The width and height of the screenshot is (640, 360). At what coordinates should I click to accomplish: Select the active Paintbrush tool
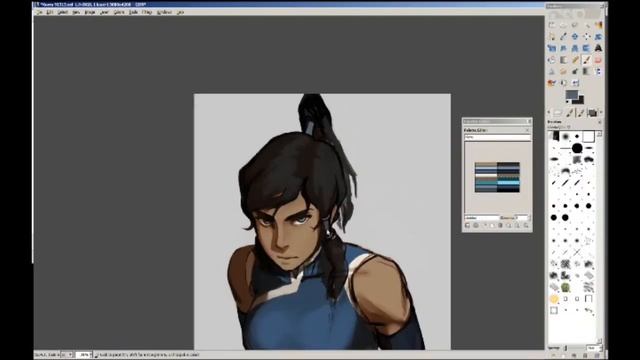tap(587, 60)
